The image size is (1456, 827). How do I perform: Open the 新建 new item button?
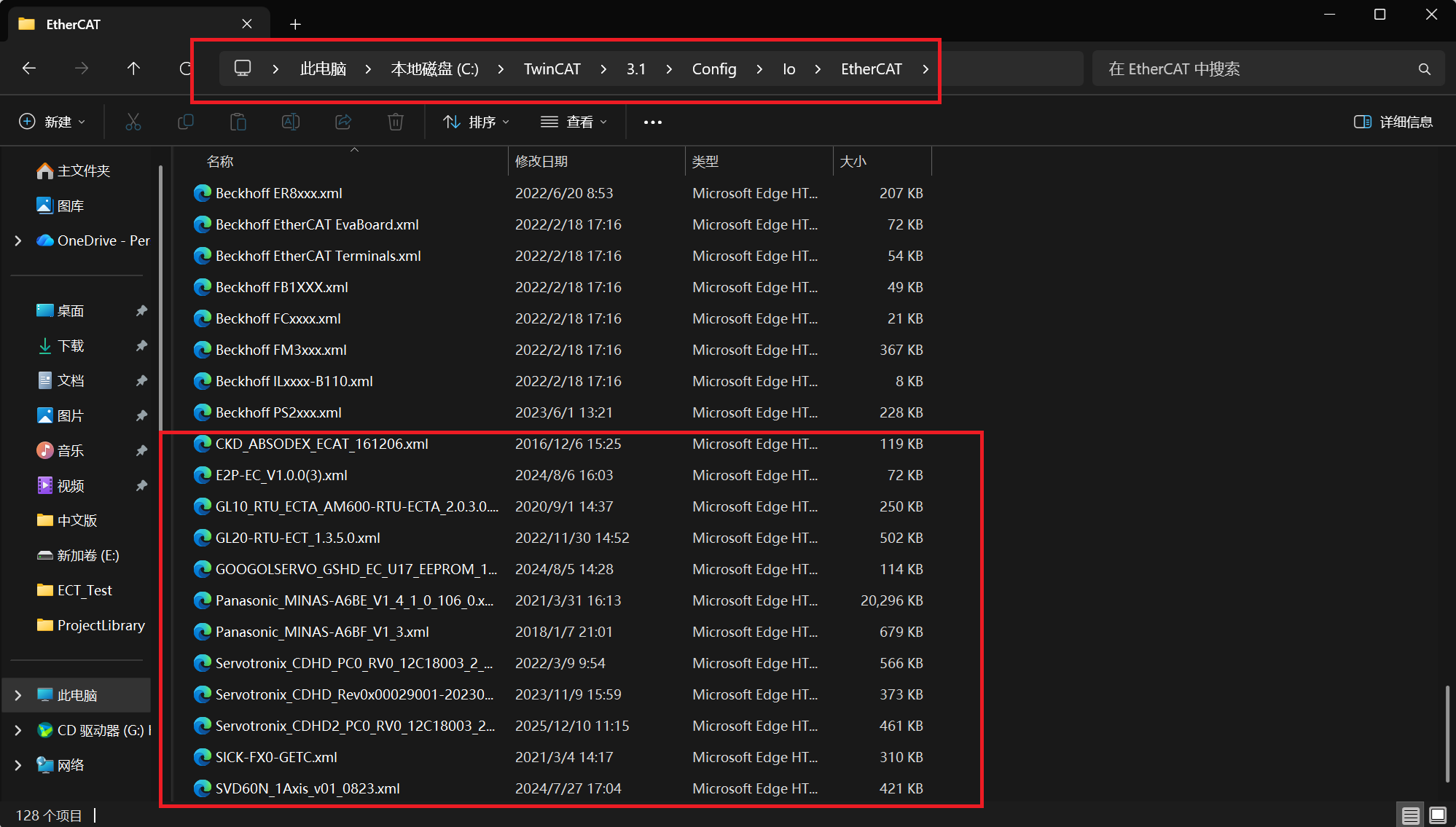[x=52, y=122]
